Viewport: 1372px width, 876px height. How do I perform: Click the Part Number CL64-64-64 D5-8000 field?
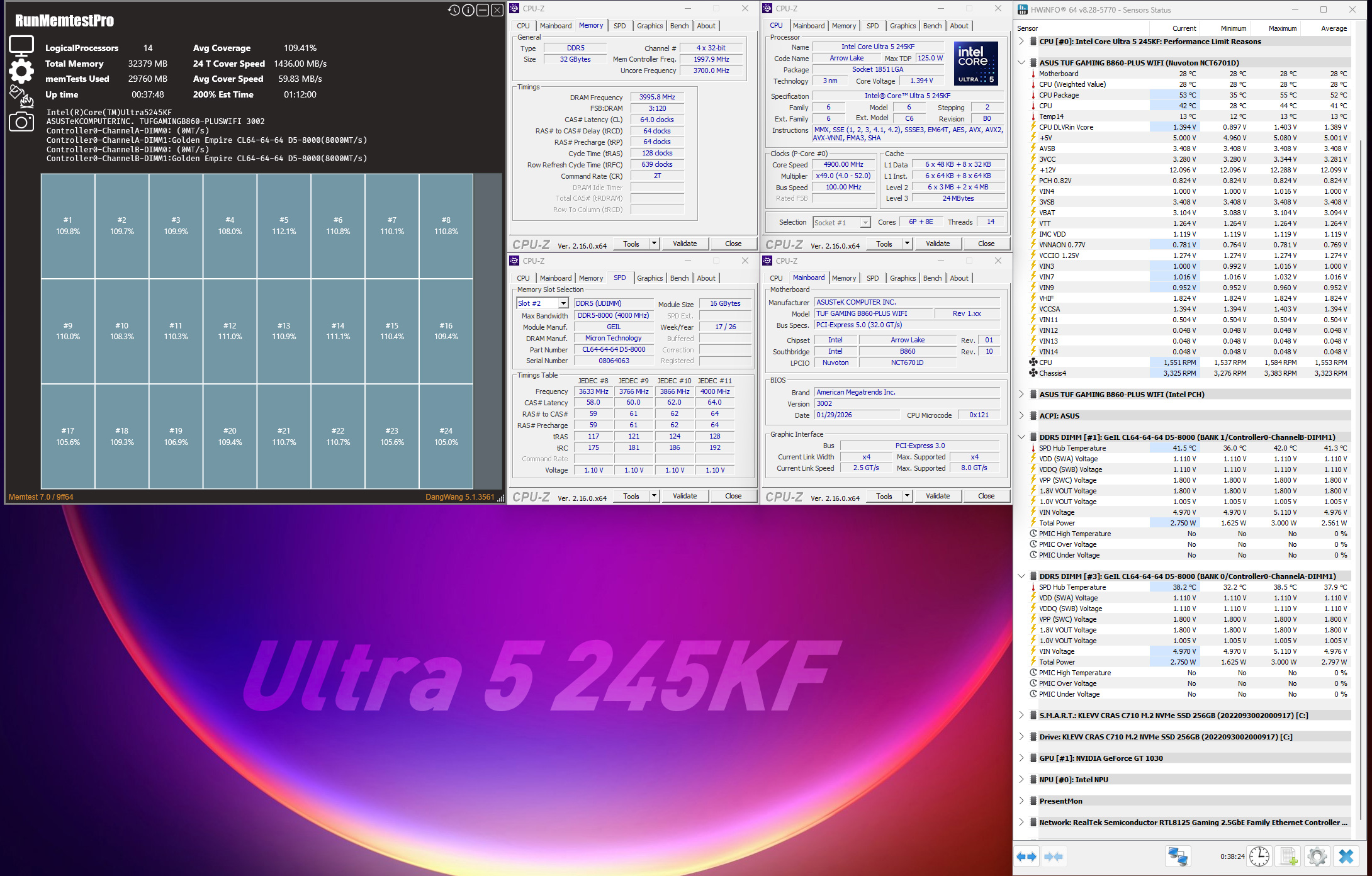coord(614,350)
